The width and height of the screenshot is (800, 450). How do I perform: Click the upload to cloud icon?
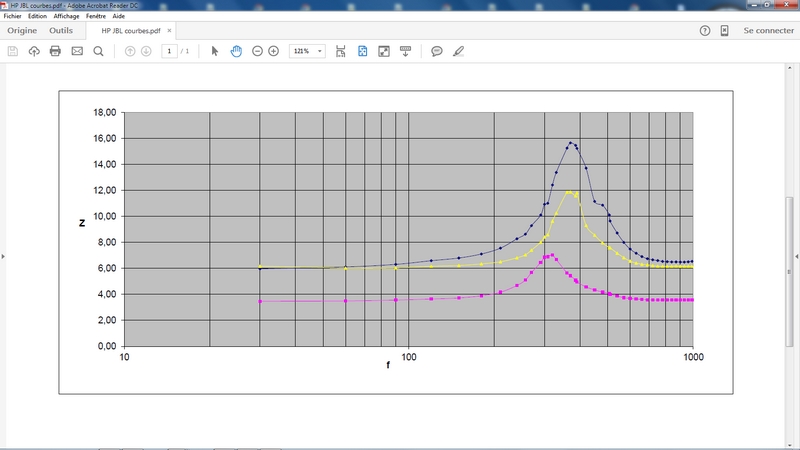pyautogui.click(x=34, y=51)
